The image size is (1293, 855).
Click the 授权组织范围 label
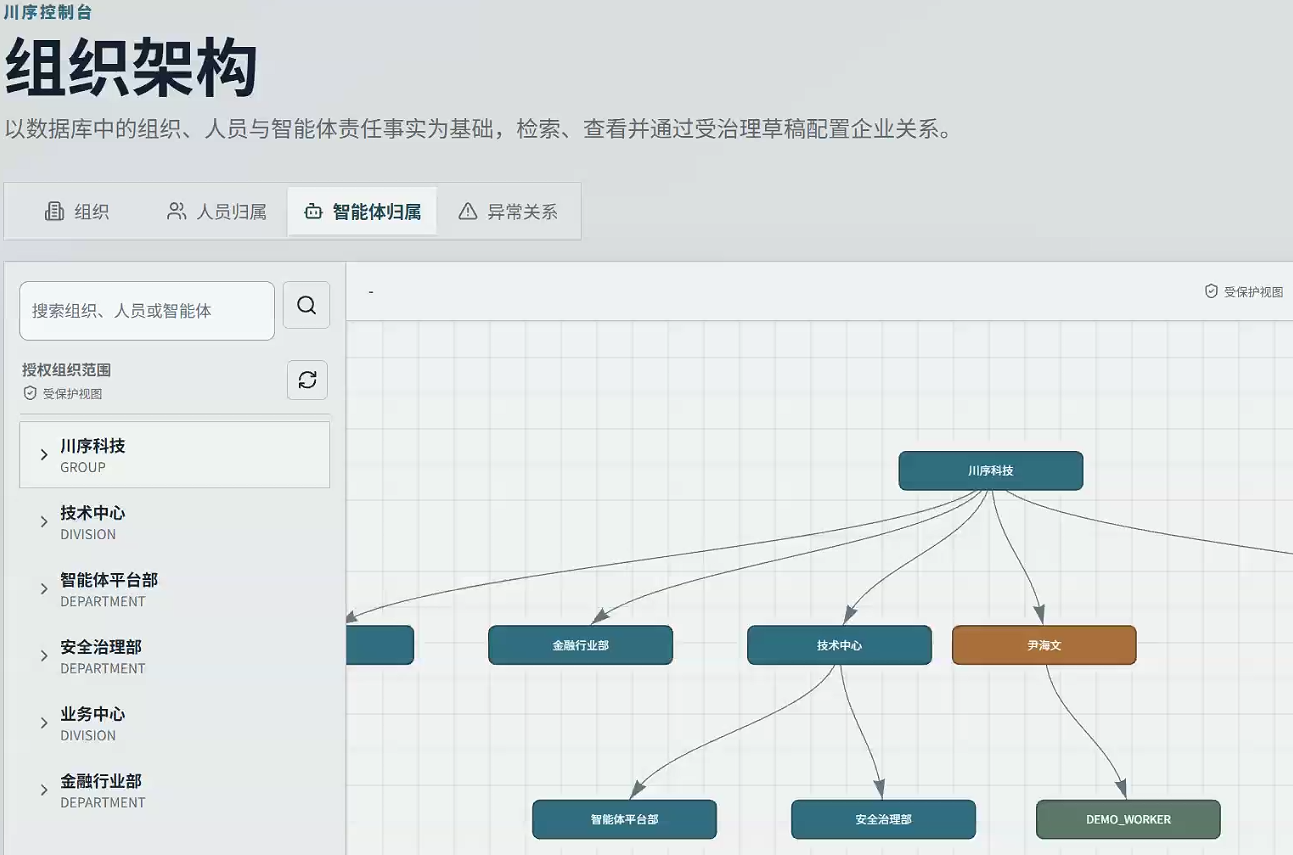[x=67, y=370]
